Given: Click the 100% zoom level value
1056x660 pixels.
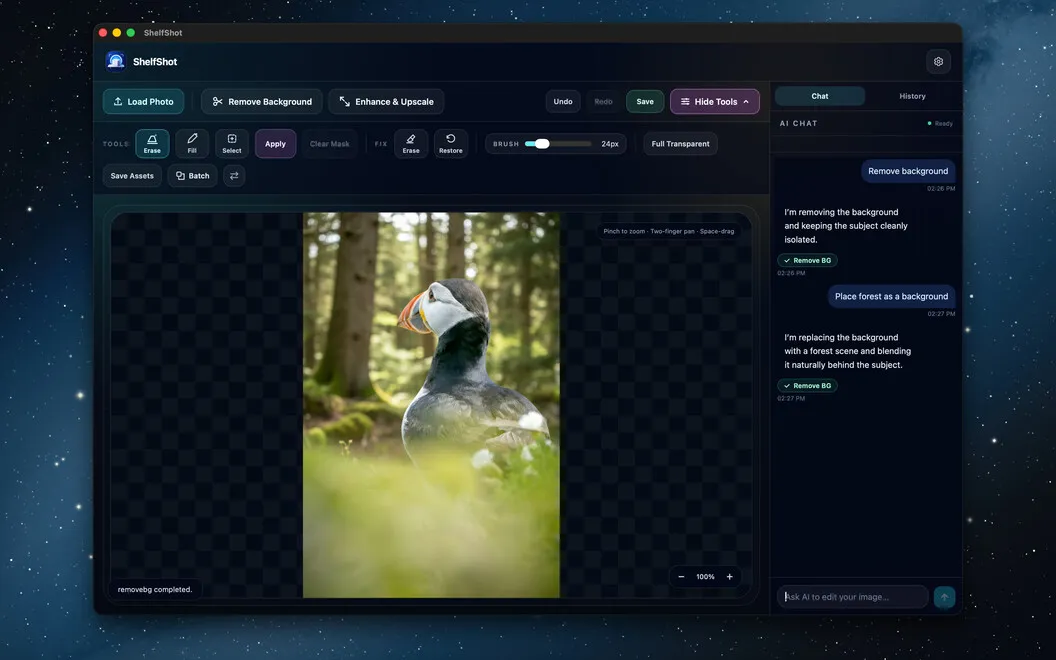Looking at the screenshot, I should point(705,576).
